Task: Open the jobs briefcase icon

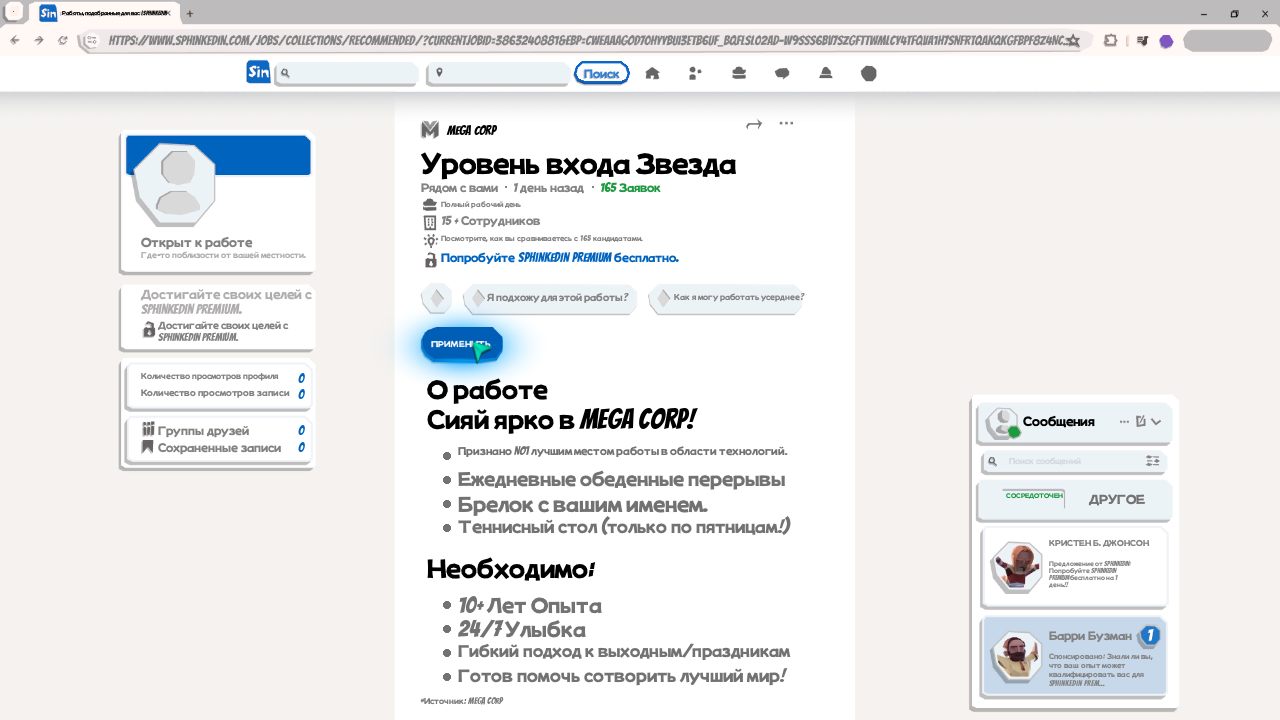Action: pos(739,73)
